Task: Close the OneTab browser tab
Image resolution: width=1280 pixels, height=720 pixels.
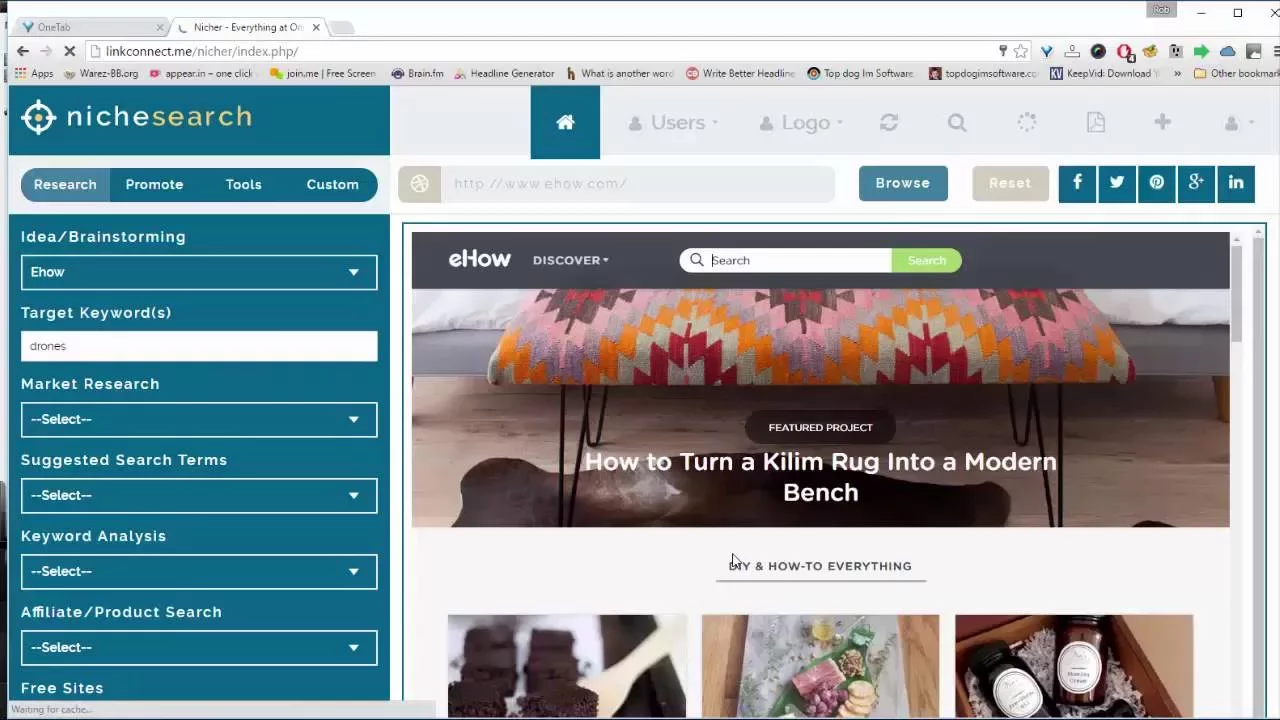Action: pyautogui.click(x=161, y=27)
